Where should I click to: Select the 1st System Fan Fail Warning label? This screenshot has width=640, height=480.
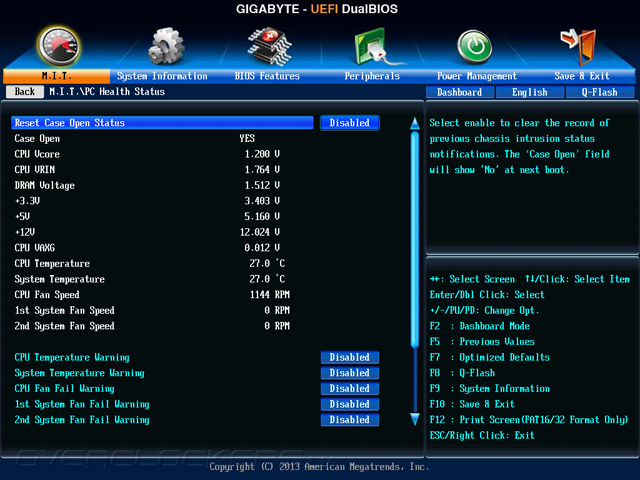click(82, 404)
